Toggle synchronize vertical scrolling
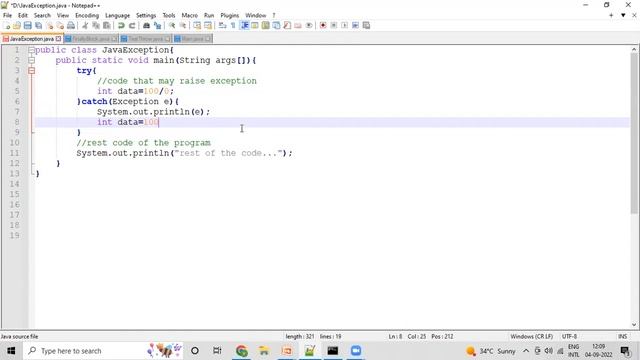Image resolution: width=640 pixels, height=360 pixels. 197,25
